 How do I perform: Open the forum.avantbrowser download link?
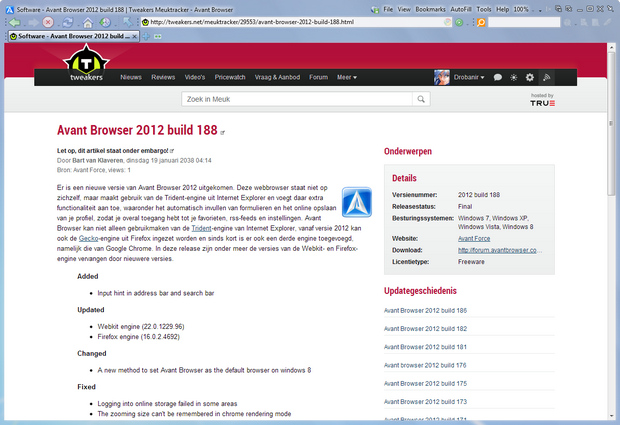pyautogui.click(x=500, y=250)
